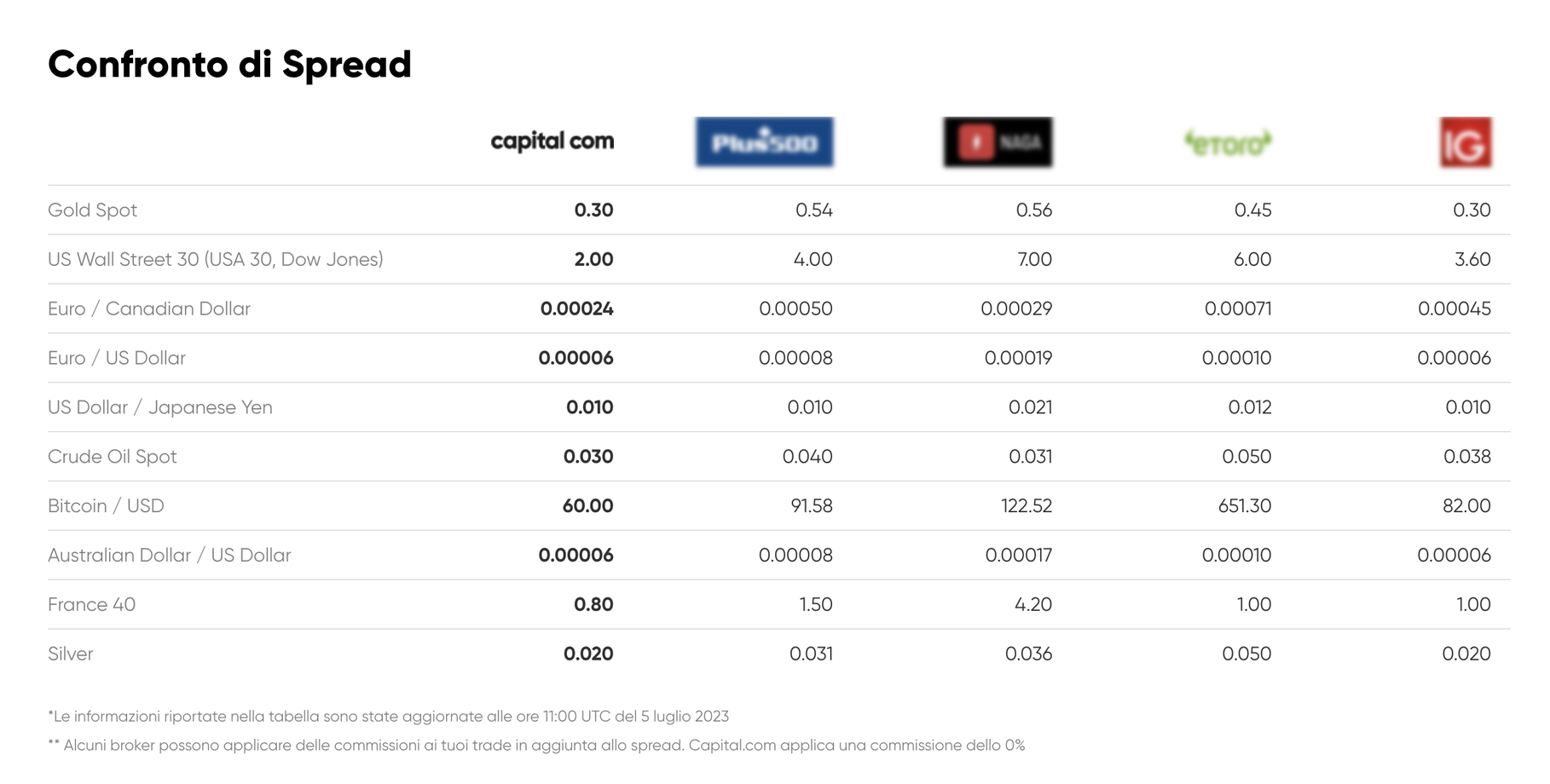
Task: Click the Plus500 broker logo
Action: coord(764,142)
